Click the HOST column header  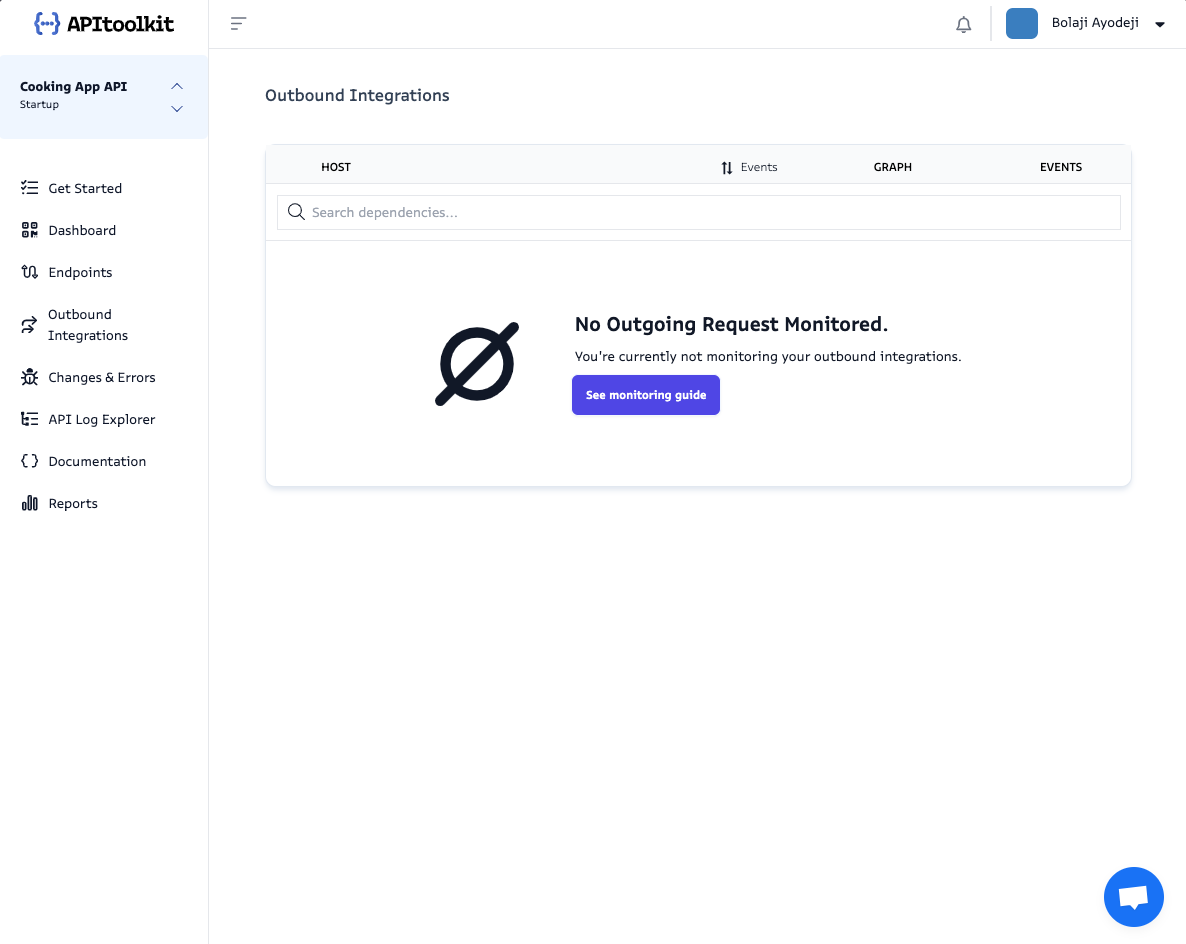(x=336, y=167)
